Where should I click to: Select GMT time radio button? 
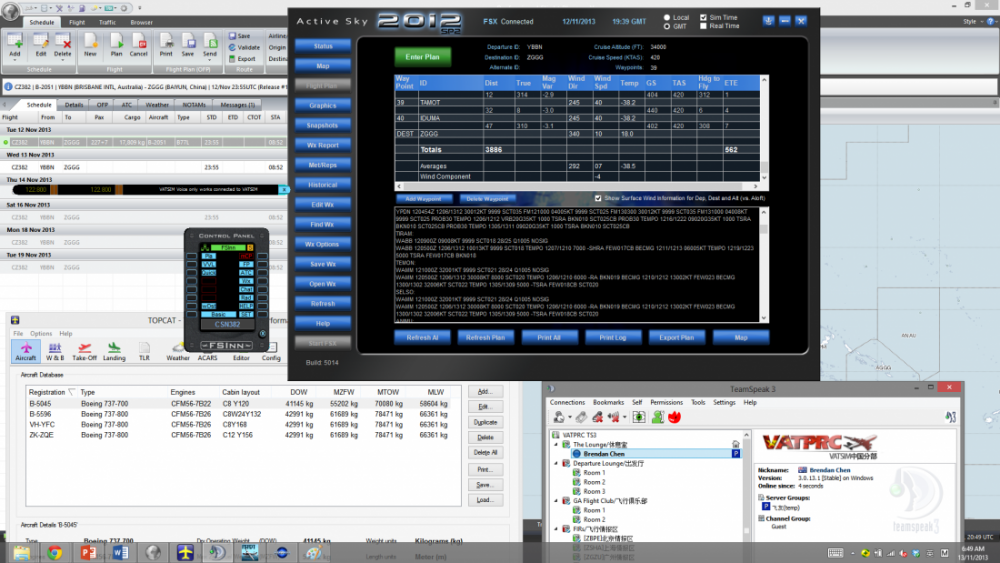tap(667, 27)
